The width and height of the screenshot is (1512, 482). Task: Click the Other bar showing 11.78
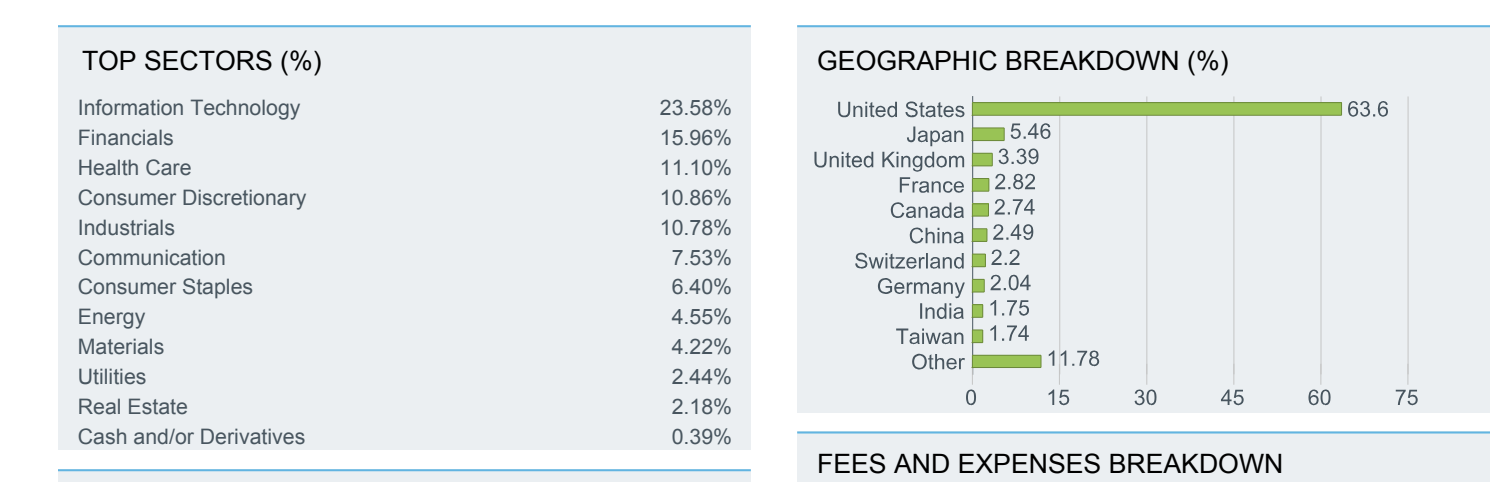pos(1006,361)
